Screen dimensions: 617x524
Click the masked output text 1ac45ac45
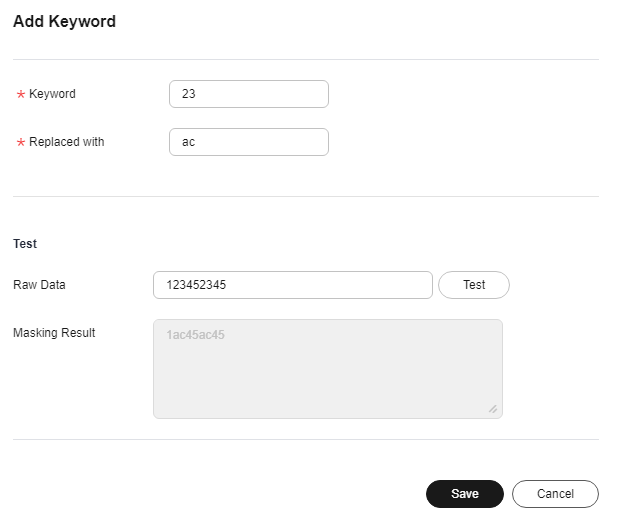click(195, 335)
